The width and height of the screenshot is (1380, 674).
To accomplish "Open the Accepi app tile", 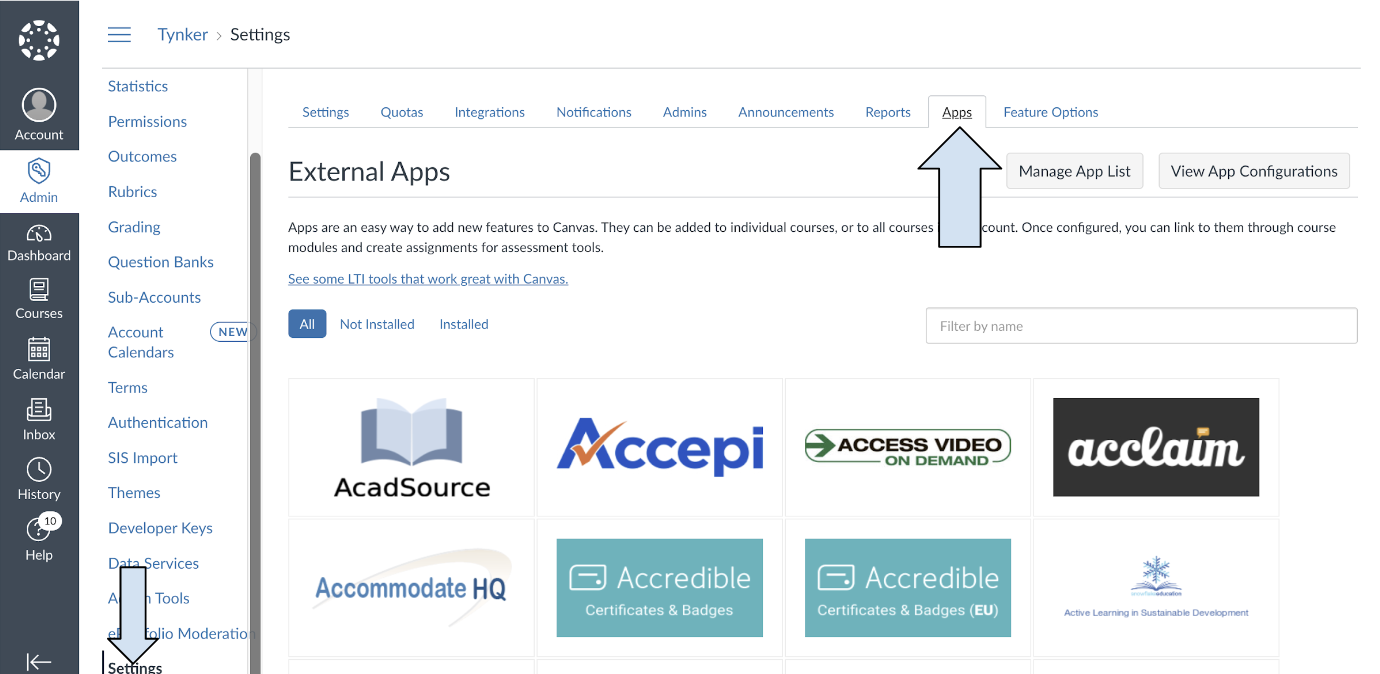I will tap(659, 447).
